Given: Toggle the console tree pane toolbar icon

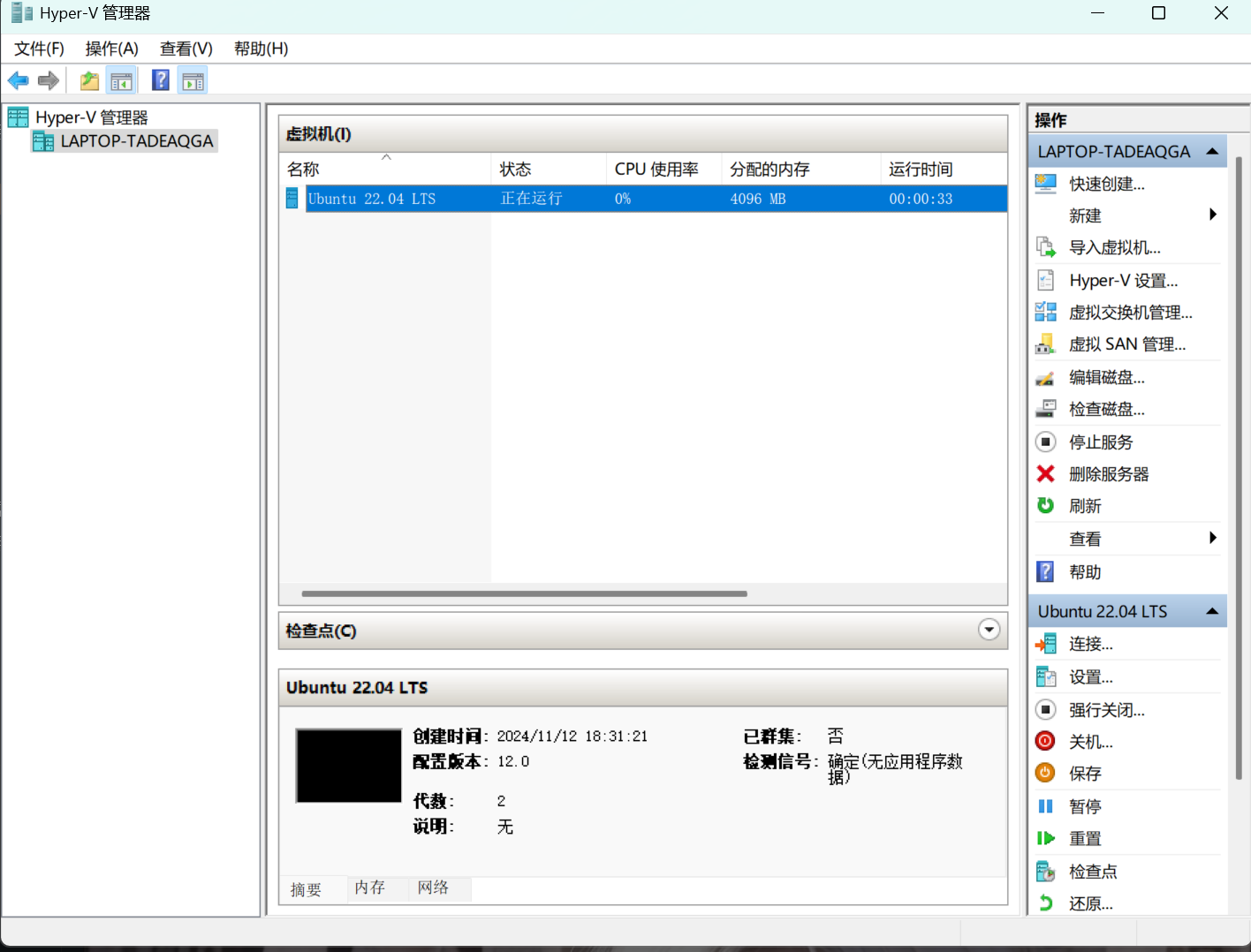Looking at the screenshot, I should pos(121,81).
